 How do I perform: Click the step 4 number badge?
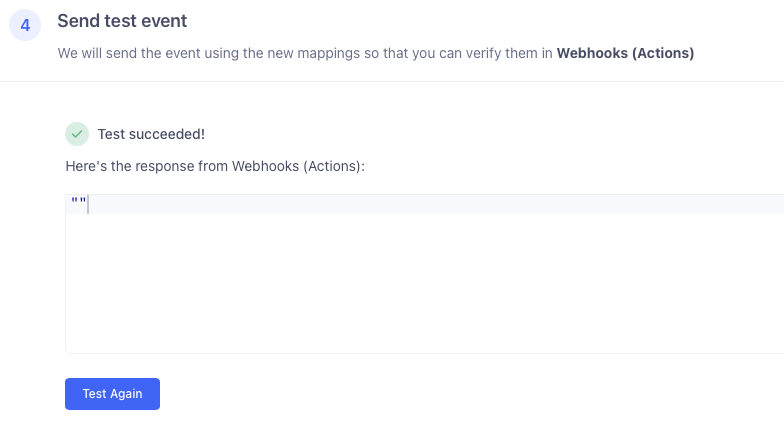[25, 27]
